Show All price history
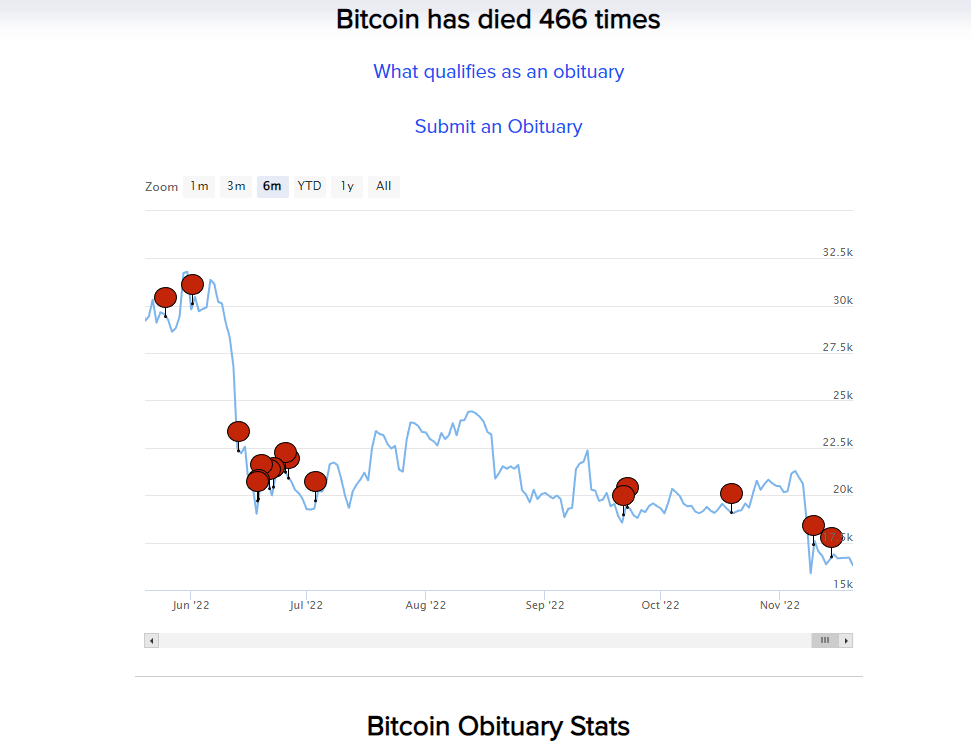 coord(384,186)
